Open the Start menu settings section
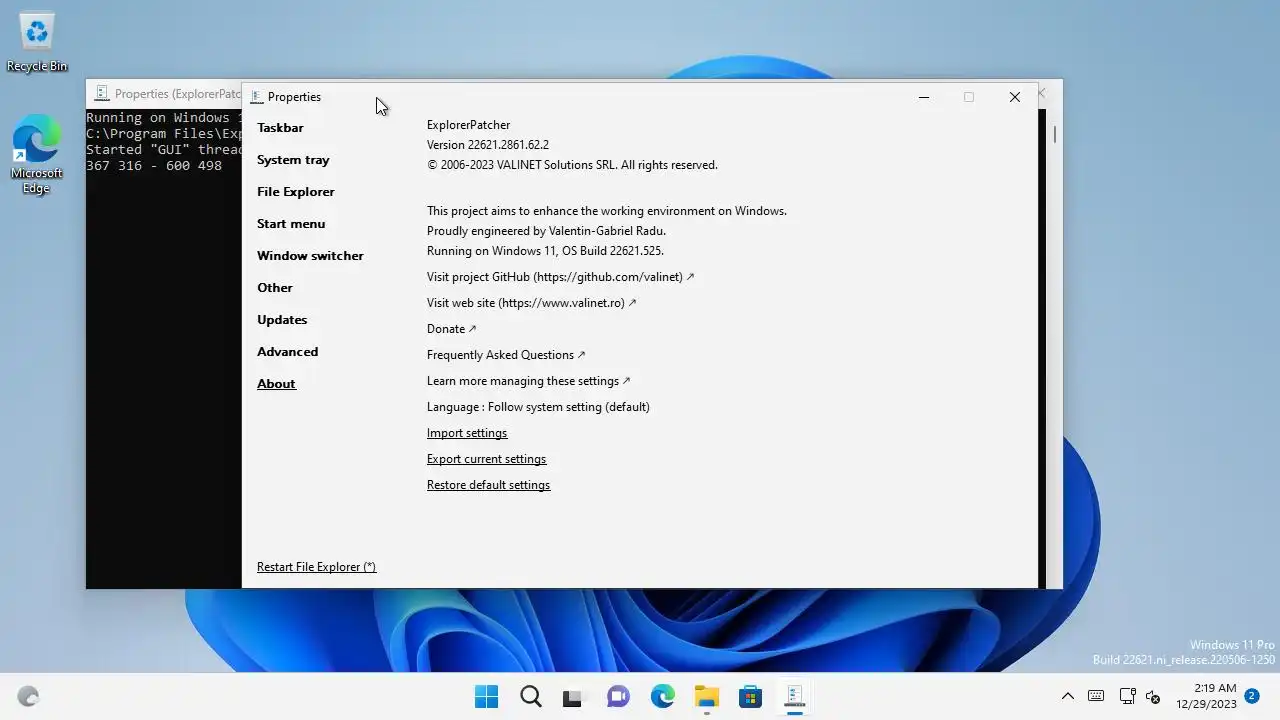 291,224
